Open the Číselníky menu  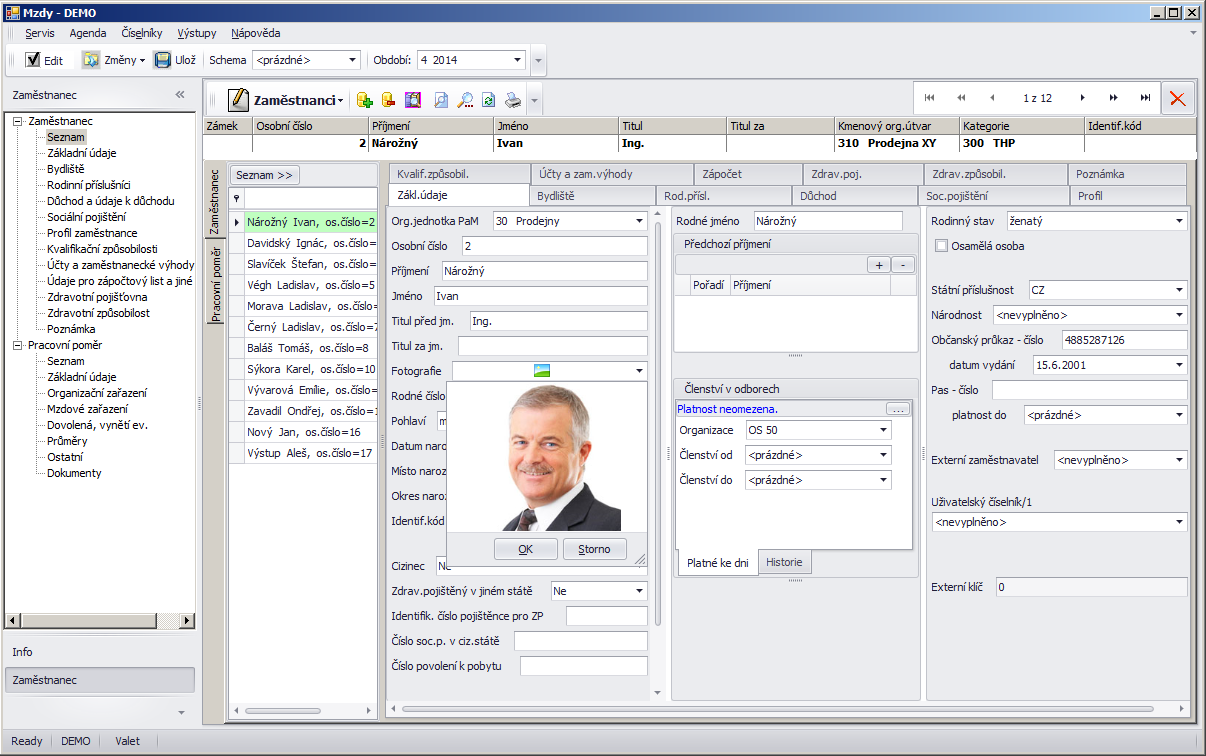pyautogui.click(x=143, y=33)
